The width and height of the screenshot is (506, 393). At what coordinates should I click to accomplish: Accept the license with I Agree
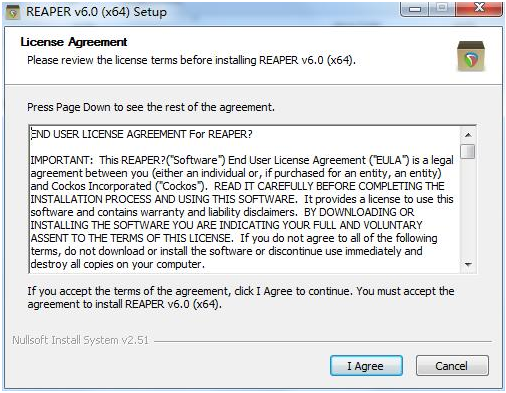[366, 366]
